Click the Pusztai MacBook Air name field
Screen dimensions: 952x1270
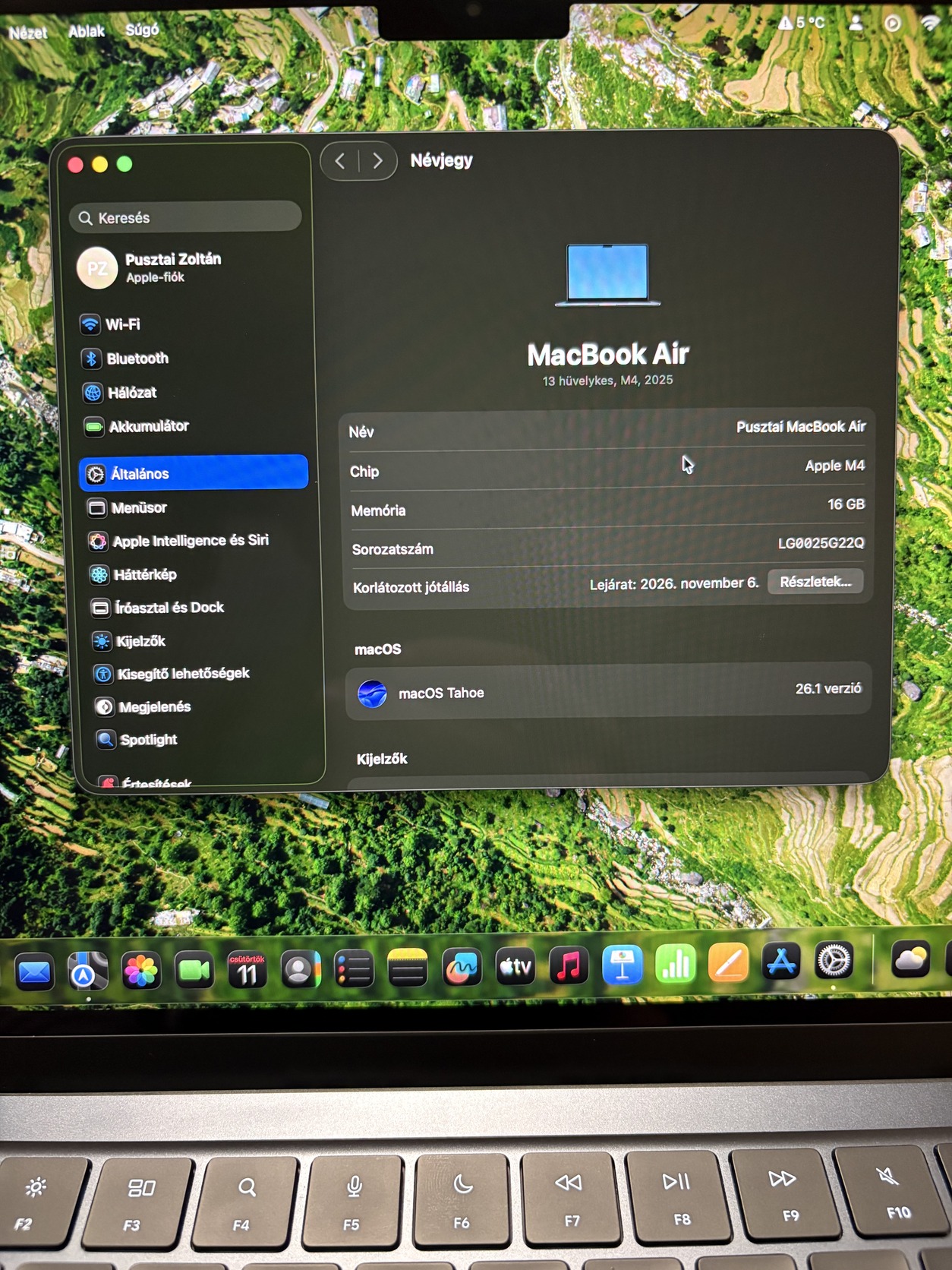801,427
